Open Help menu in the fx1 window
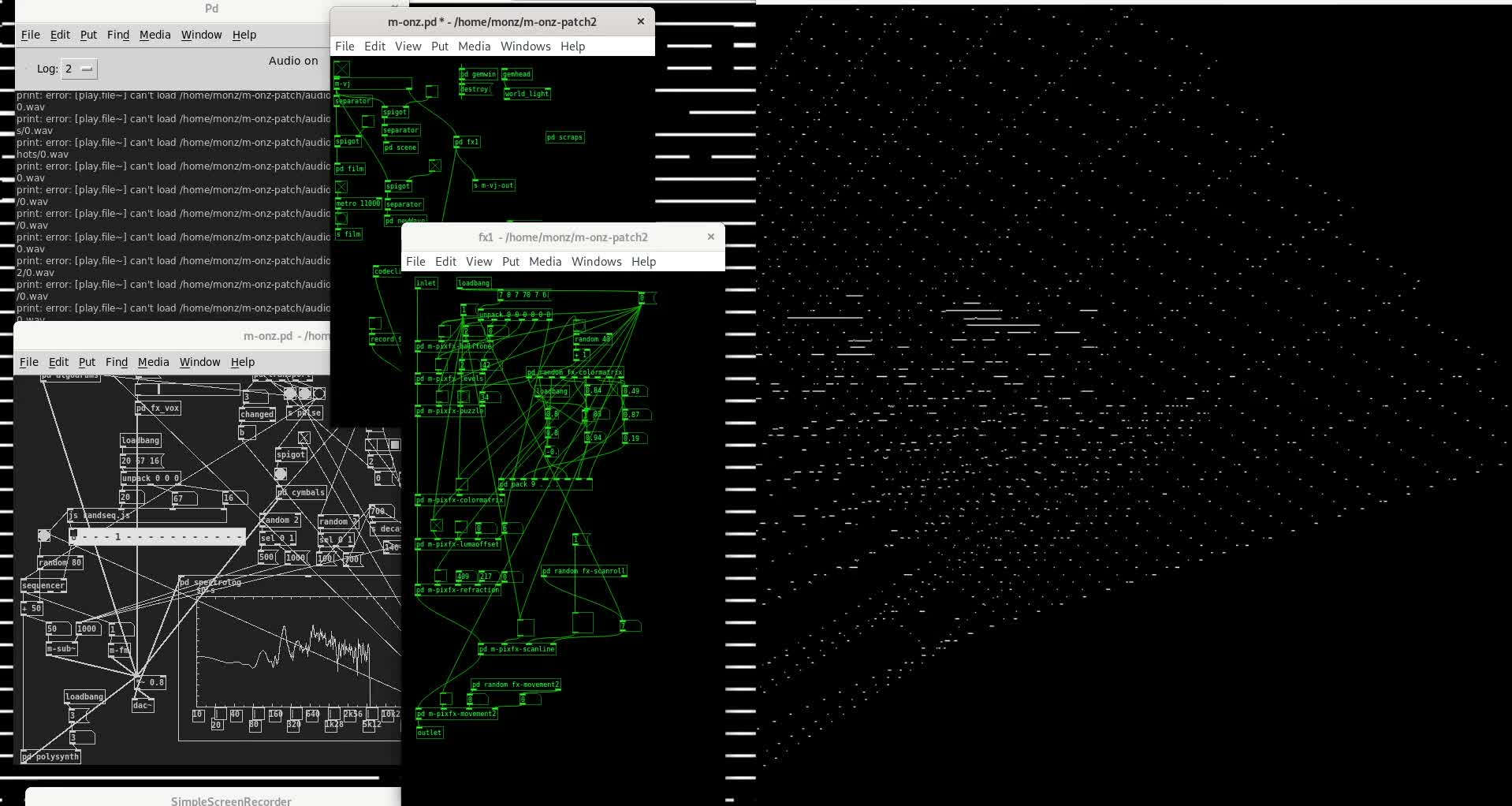Image resolution: width=1512 pixels, height=806 pixels. (643, 262)
